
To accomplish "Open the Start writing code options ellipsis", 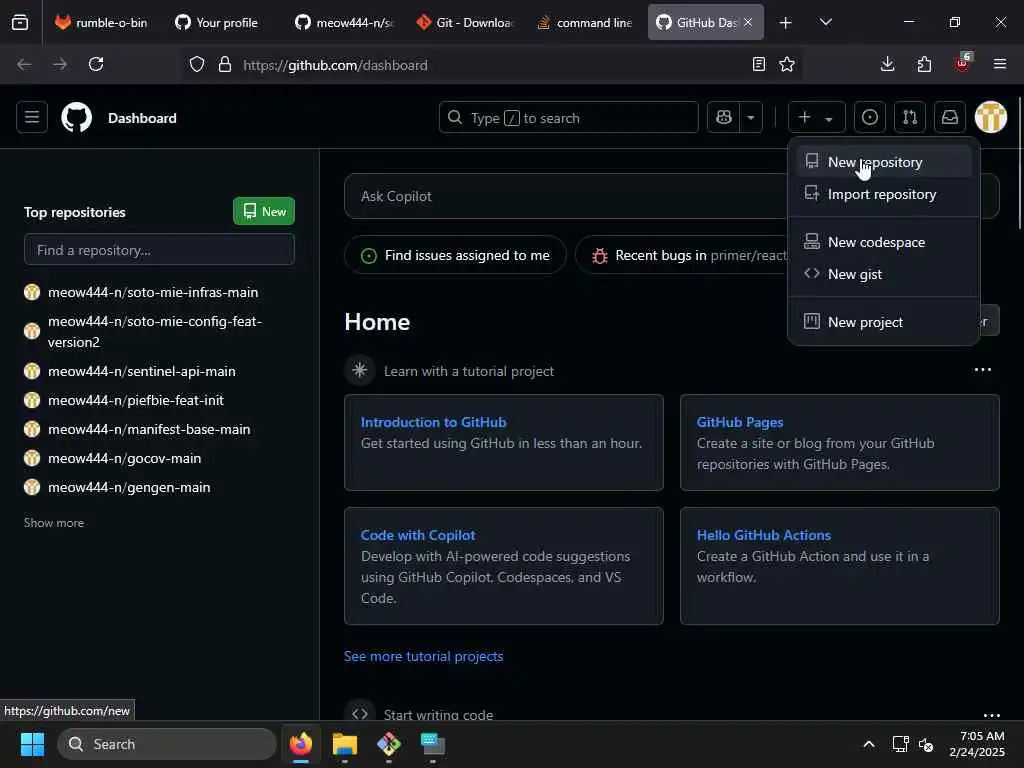I will [x=991, y=715].
